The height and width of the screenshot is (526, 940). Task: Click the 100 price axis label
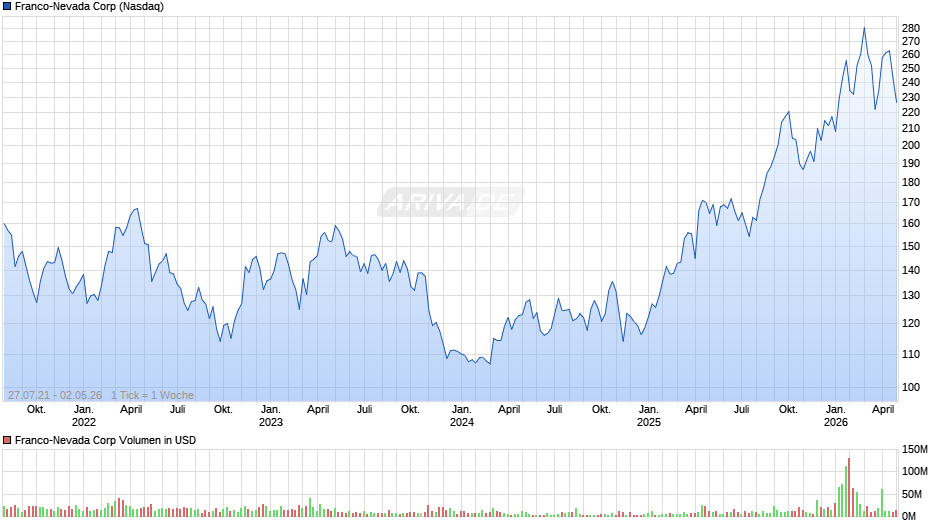click(x=911, y=387)
